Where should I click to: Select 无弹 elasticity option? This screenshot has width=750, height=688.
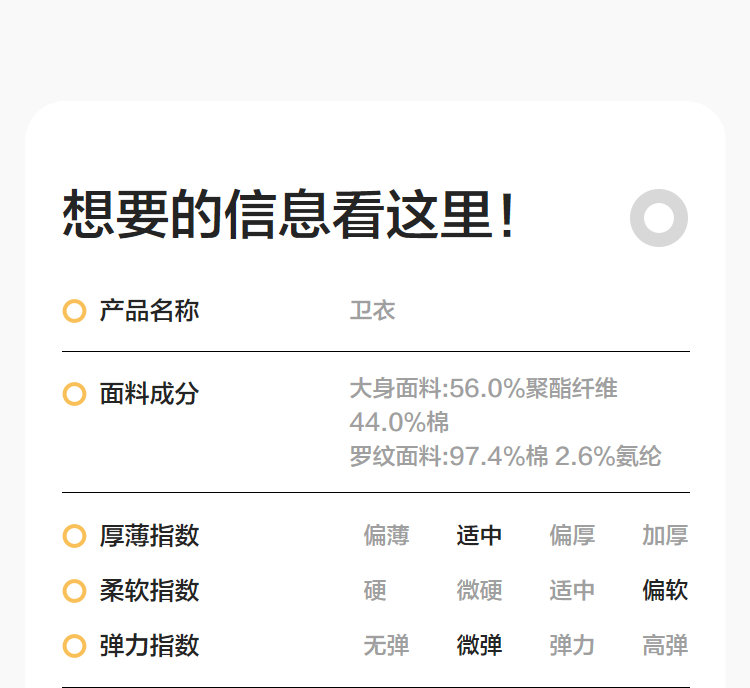(386, 646)
